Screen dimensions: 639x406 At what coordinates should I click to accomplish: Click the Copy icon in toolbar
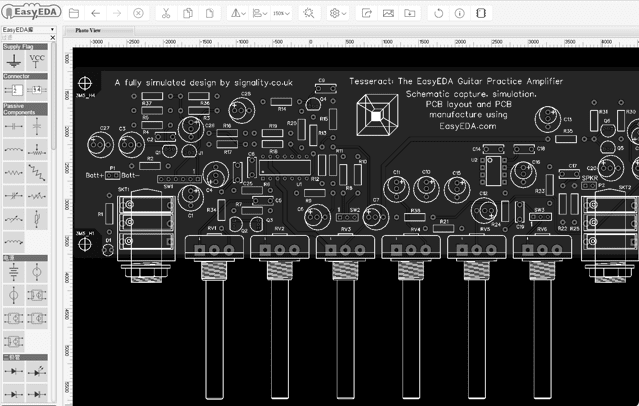(x=187, y=14)
